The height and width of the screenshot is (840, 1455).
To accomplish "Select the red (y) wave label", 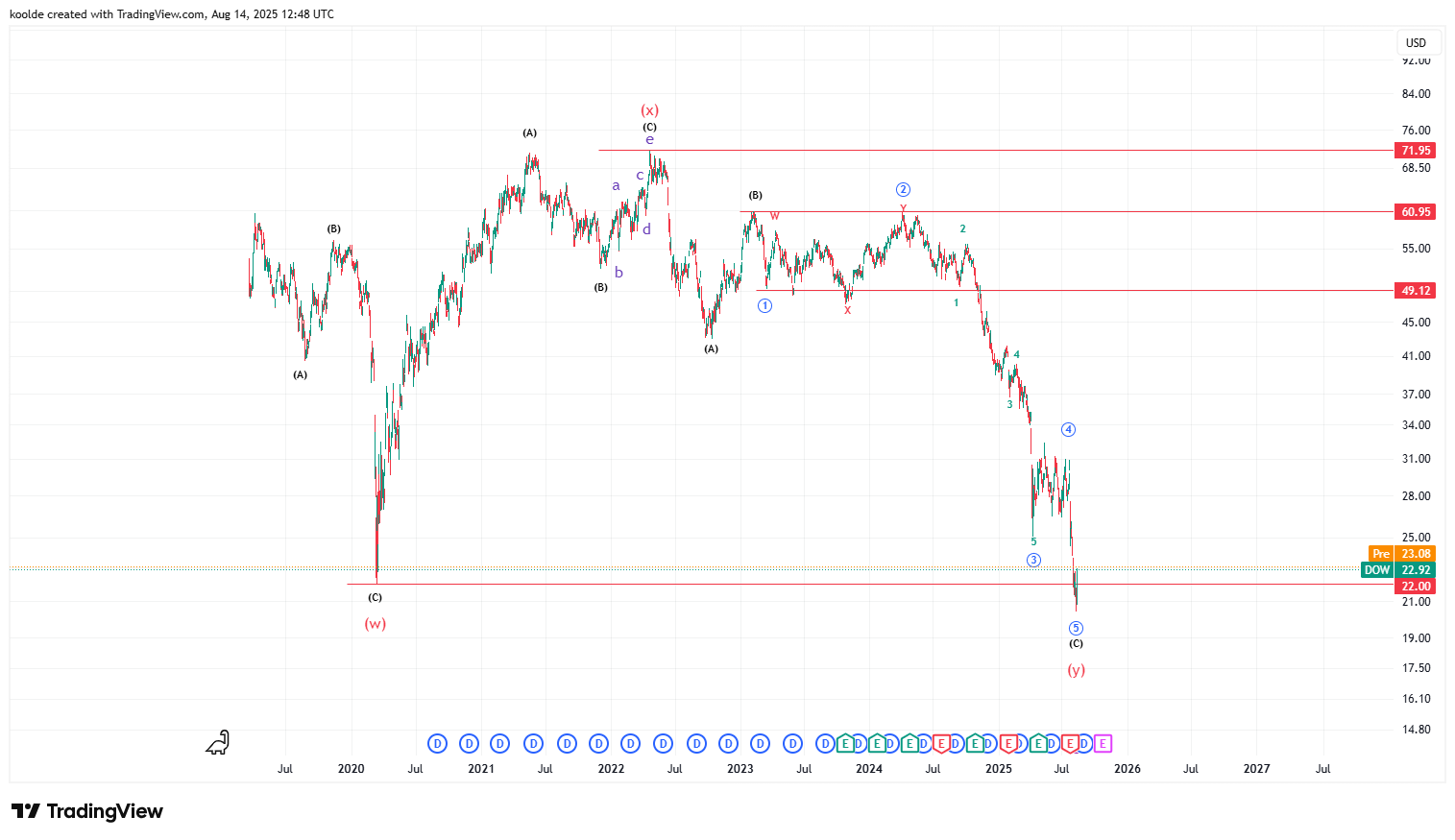I will [1076, 670].
